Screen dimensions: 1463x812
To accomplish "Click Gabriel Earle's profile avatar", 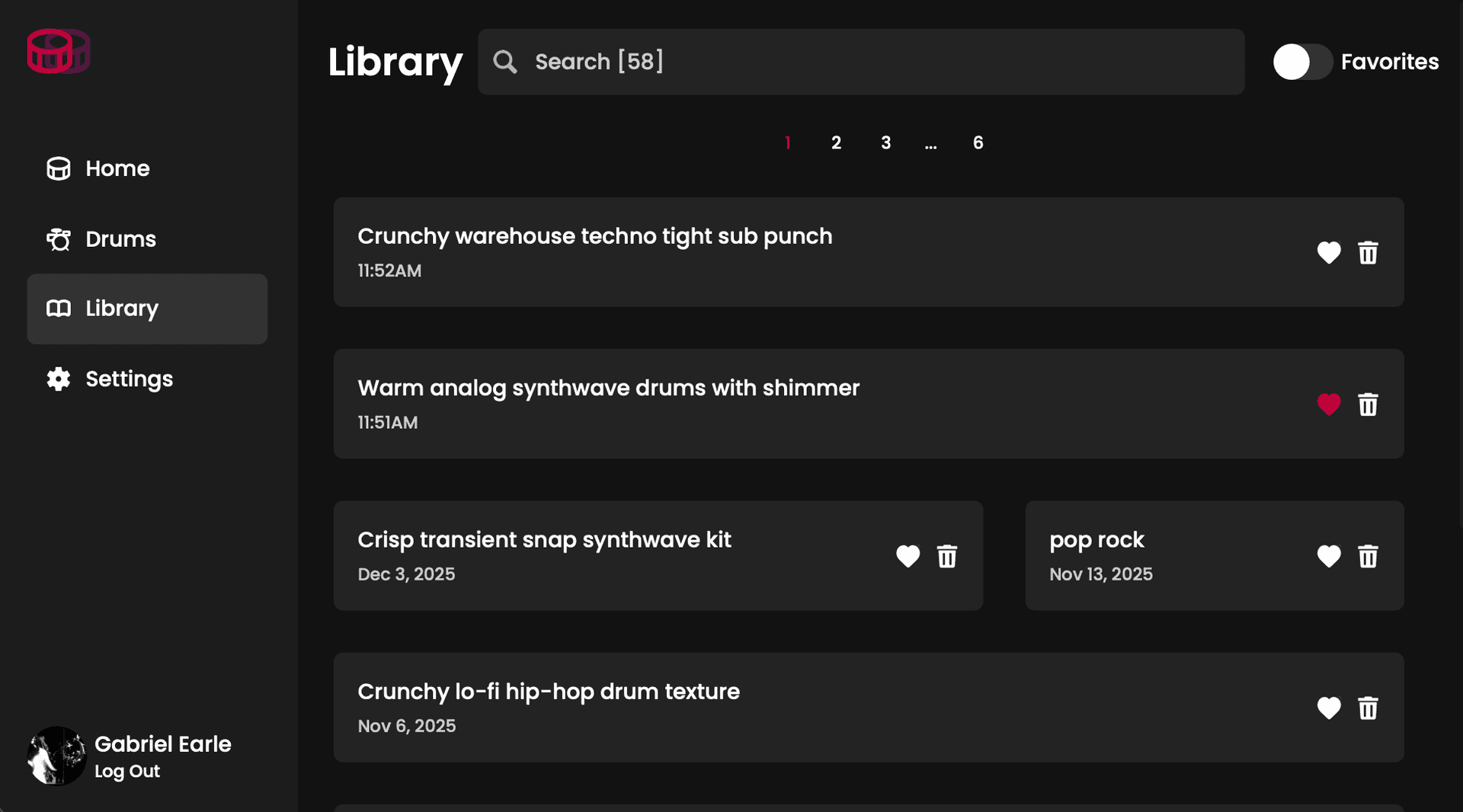I will (x=56, y=756).
